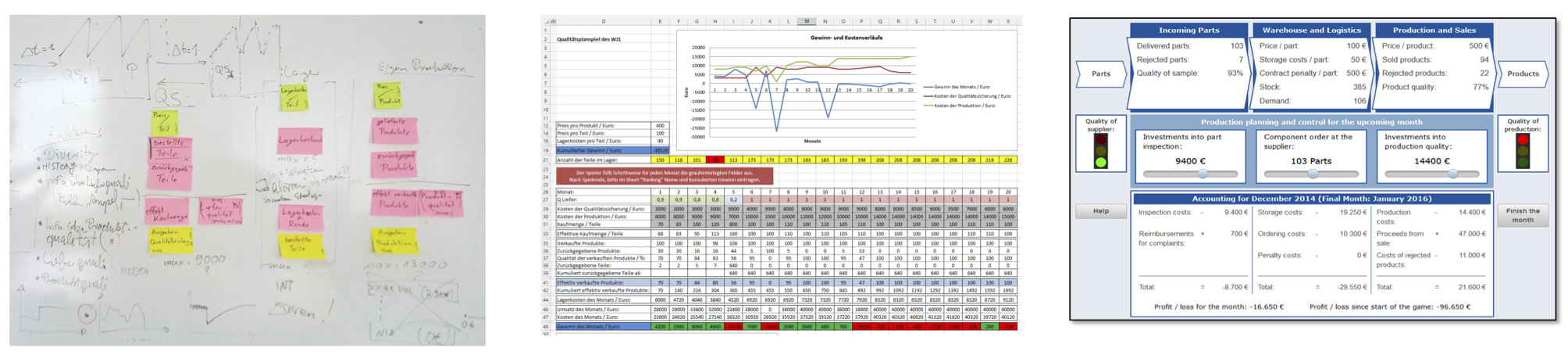Viewport: 1568px width, 355px height.
Task: Click the Quality of supplier traffic light
Action: pyautogui.click(x=1101, y=152)
